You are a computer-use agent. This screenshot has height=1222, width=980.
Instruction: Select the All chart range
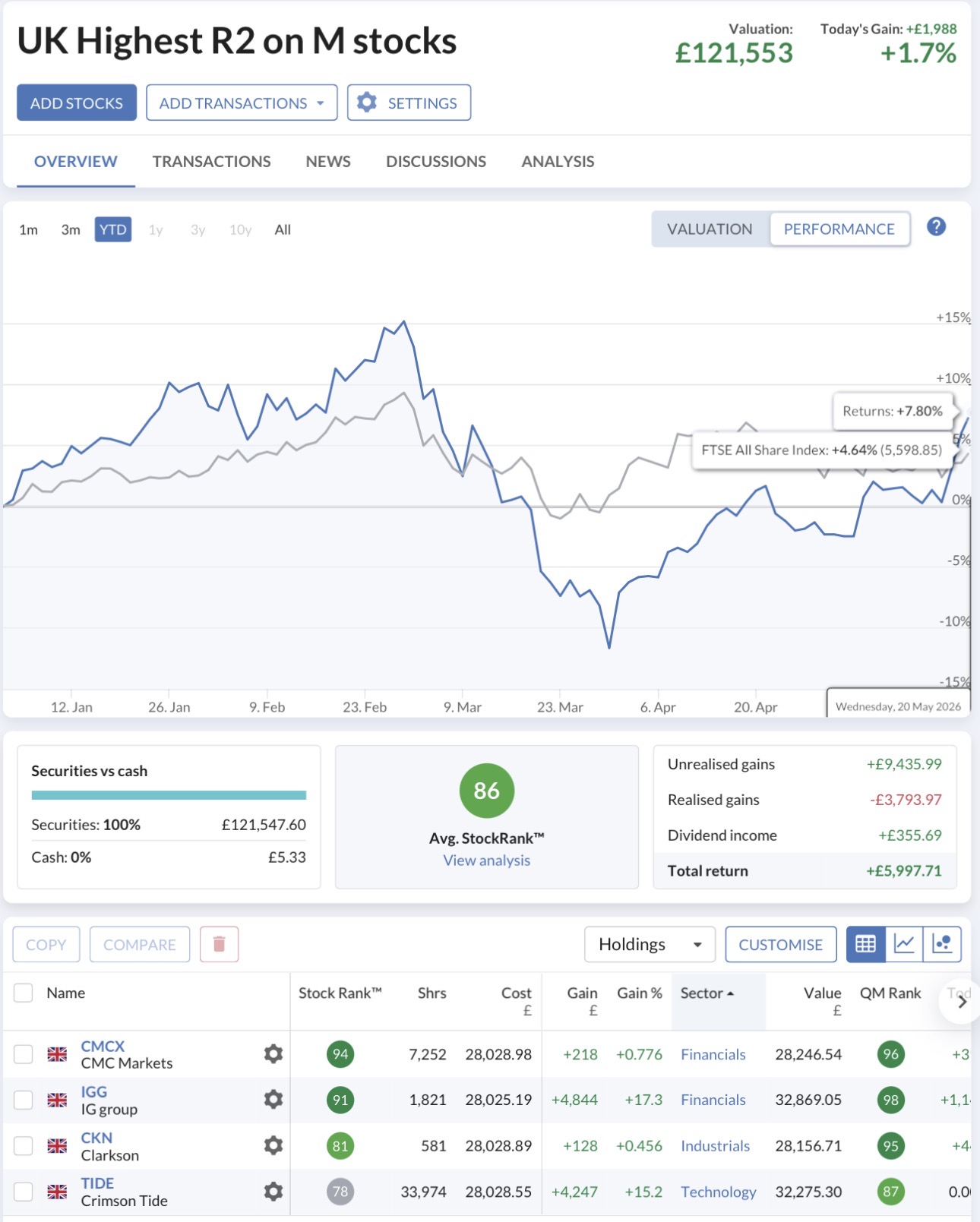click(x=283, y=229)
